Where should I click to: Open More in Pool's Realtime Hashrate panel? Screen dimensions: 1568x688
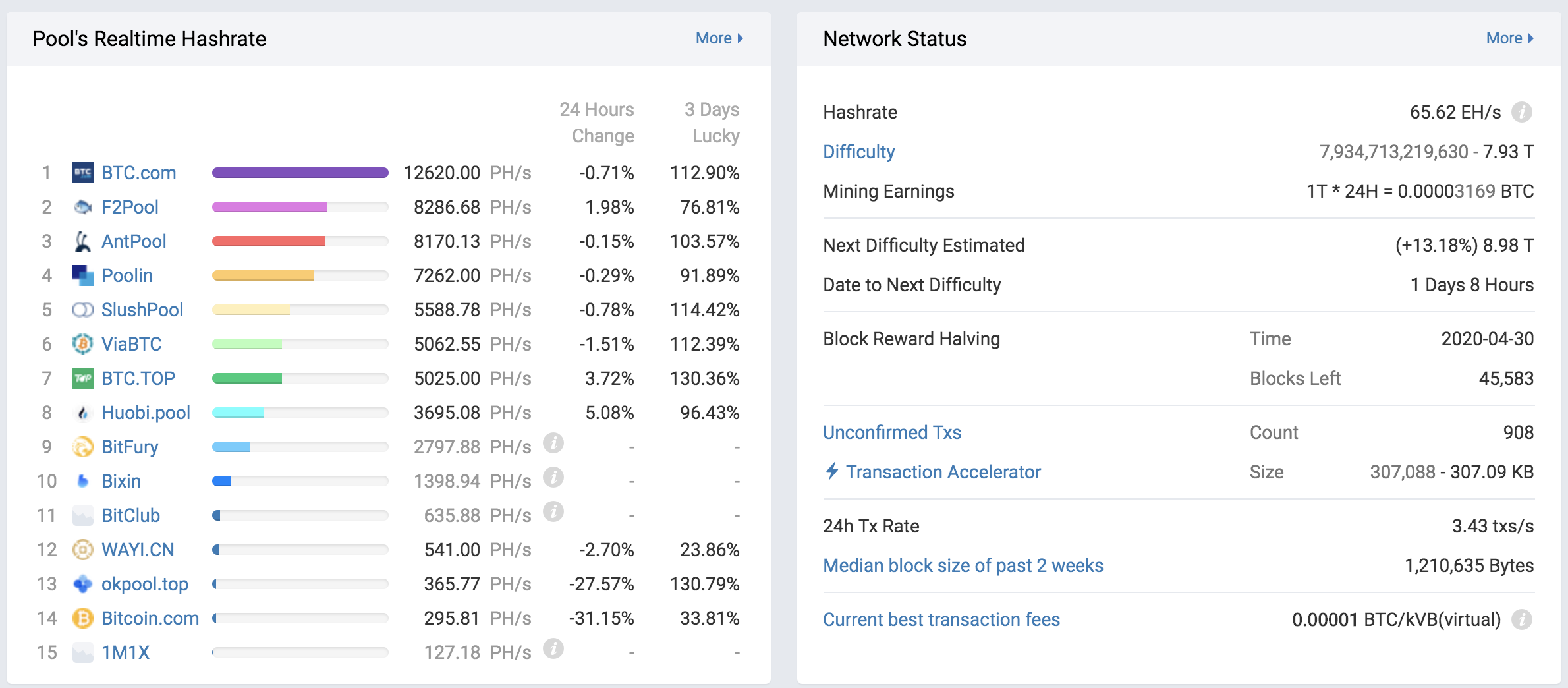[719, 38]
